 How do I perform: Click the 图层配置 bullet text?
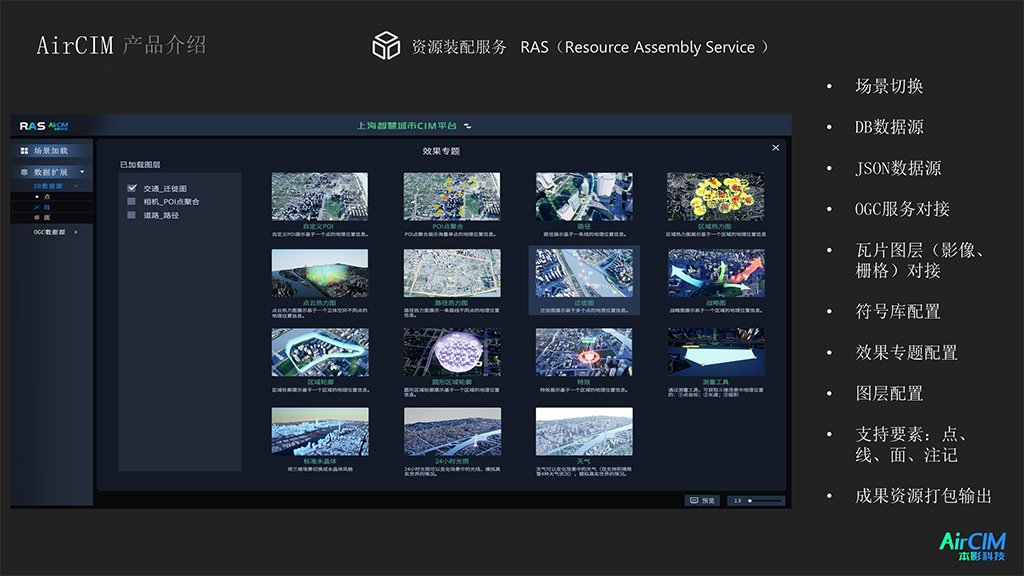(x=889, y=394)
